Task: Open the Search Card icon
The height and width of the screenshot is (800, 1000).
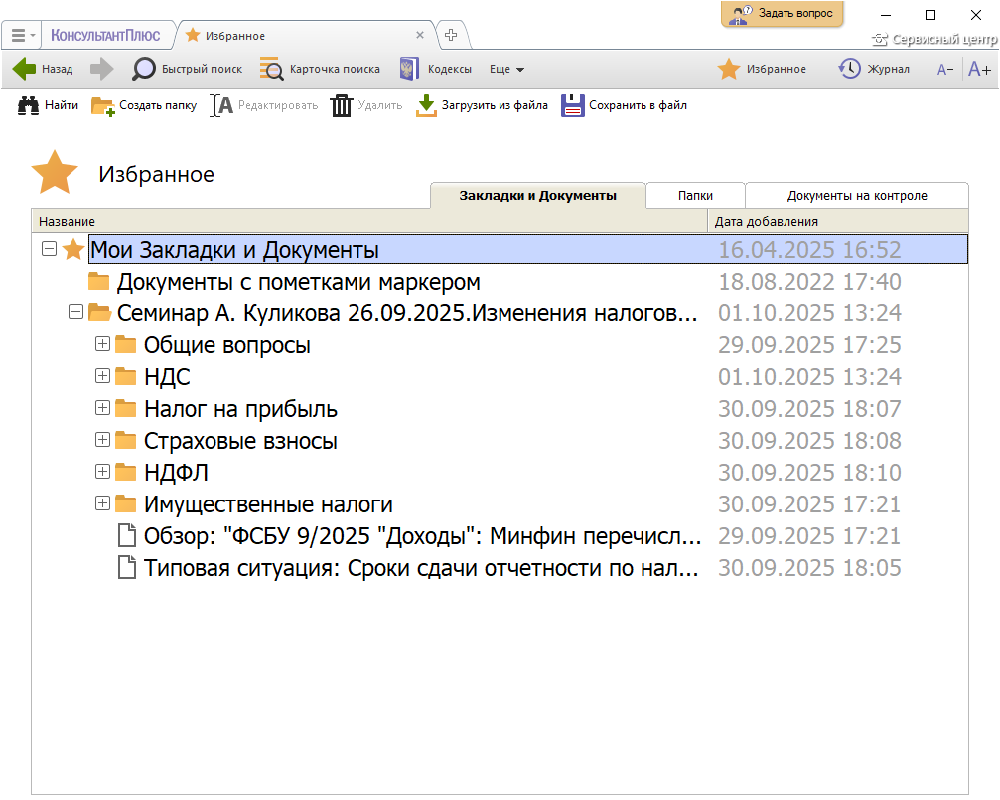Action: coord(271,69)
